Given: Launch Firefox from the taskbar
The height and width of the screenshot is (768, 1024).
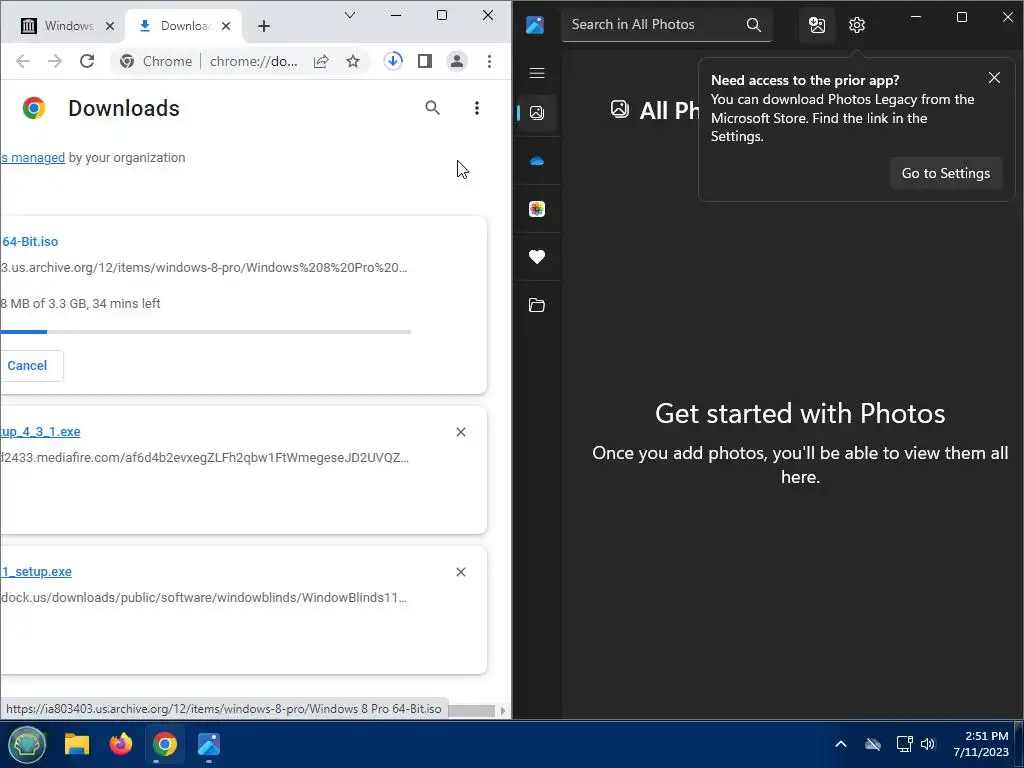Looking at the screenshot, I should pyautogui.click(x=121, y=744).
